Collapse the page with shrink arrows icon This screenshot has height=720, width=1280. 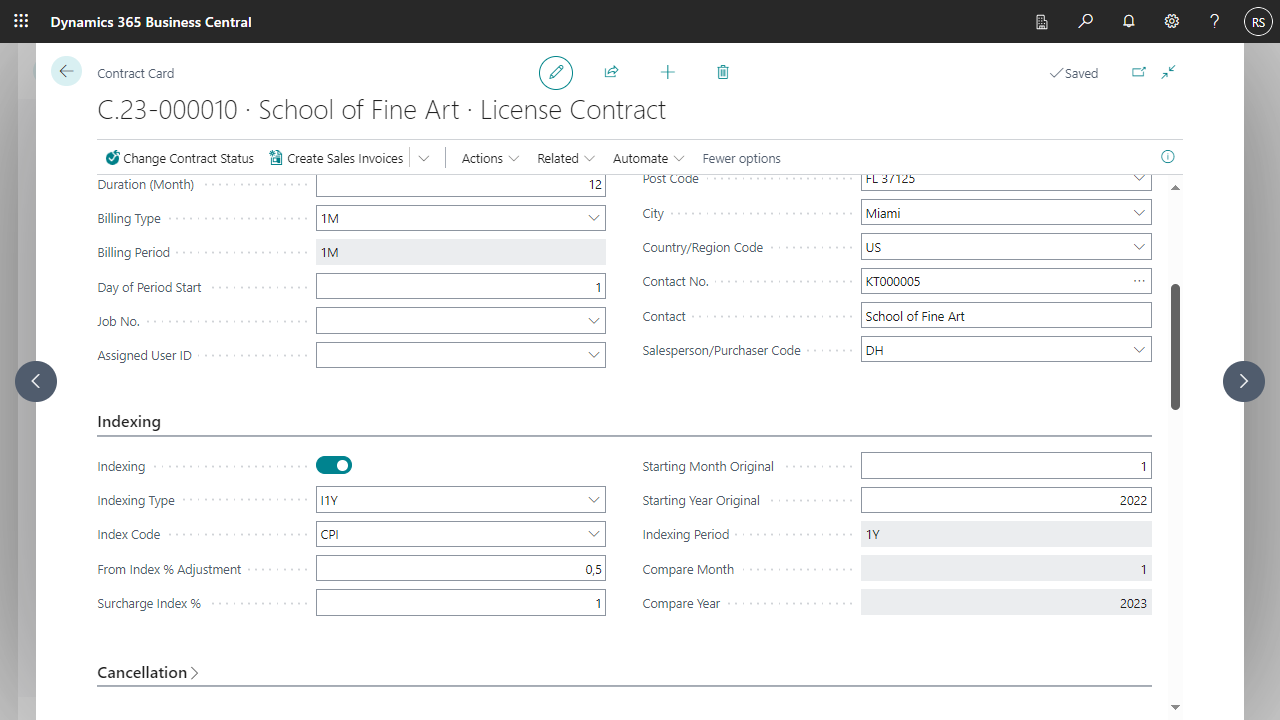[1168, 72]
